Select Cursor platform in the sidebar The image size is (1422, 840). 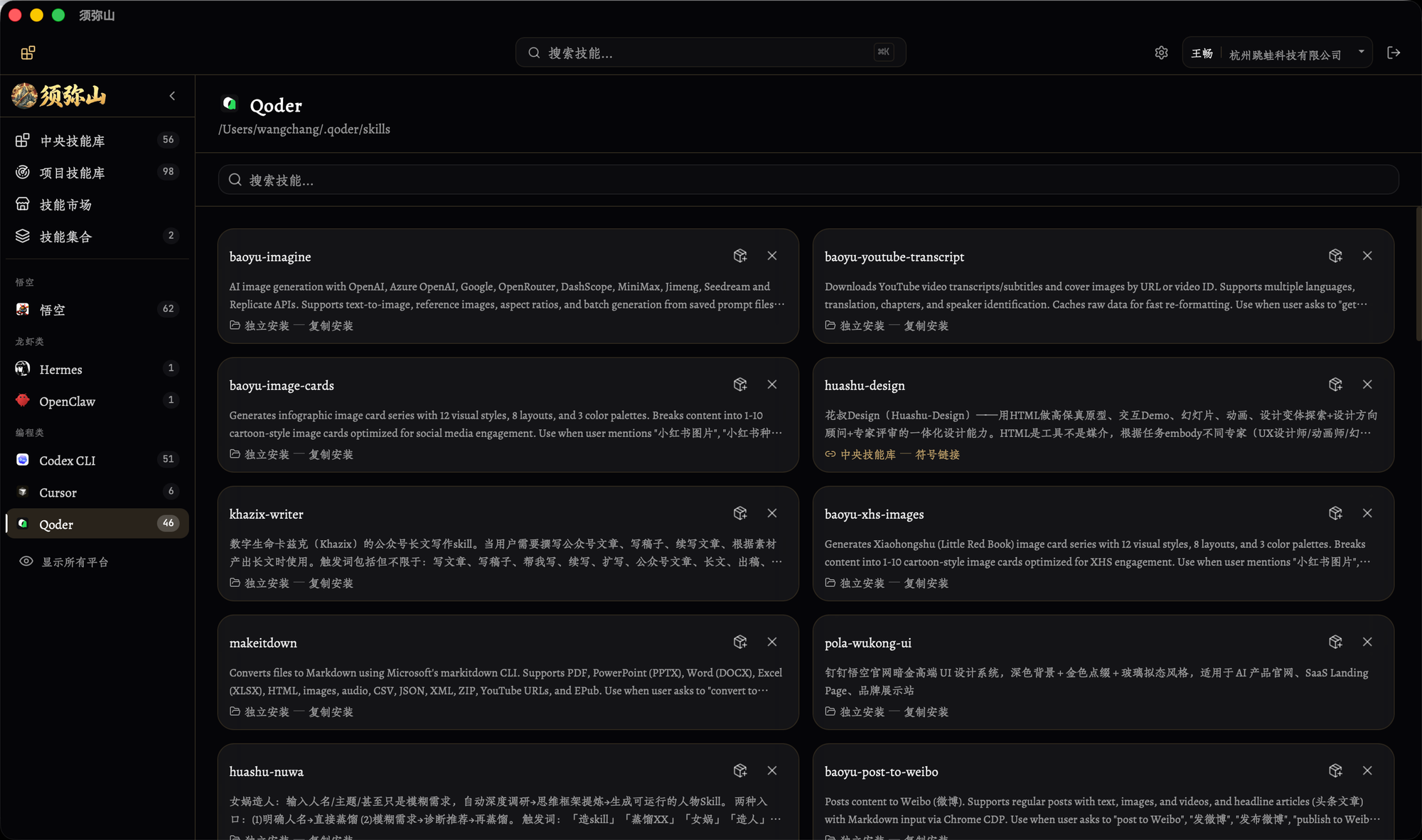pos(97,492)
